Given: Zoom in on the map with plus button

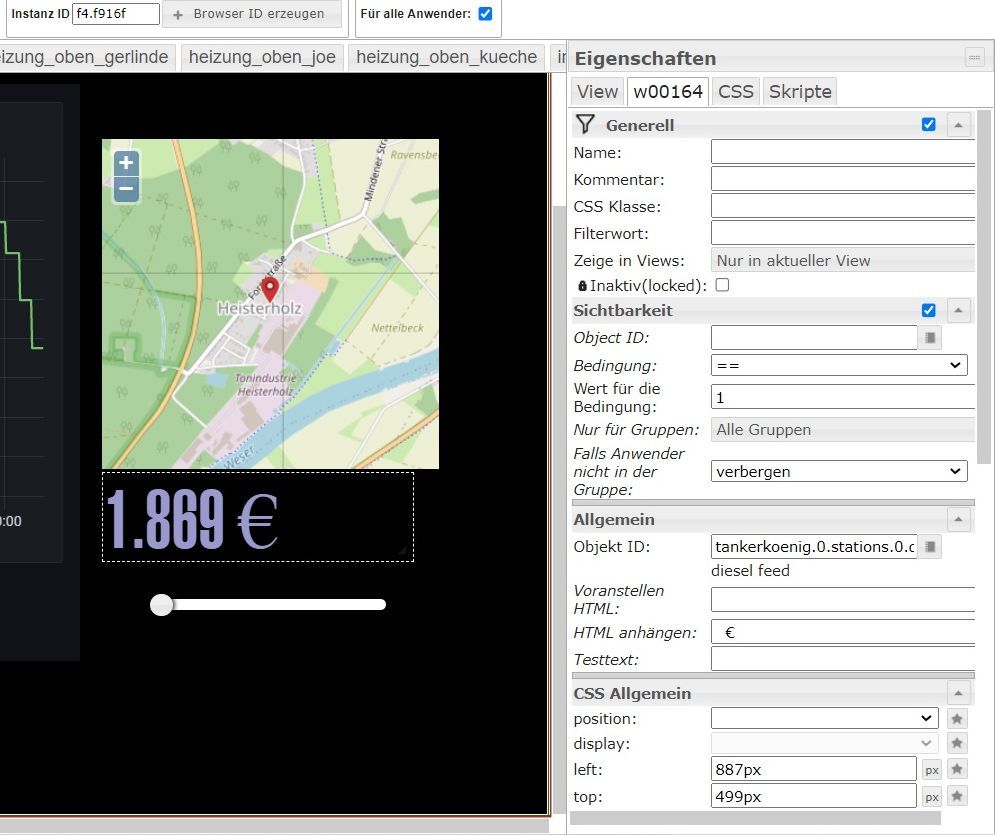Looking at the screenshot, I should click(126, 163).
